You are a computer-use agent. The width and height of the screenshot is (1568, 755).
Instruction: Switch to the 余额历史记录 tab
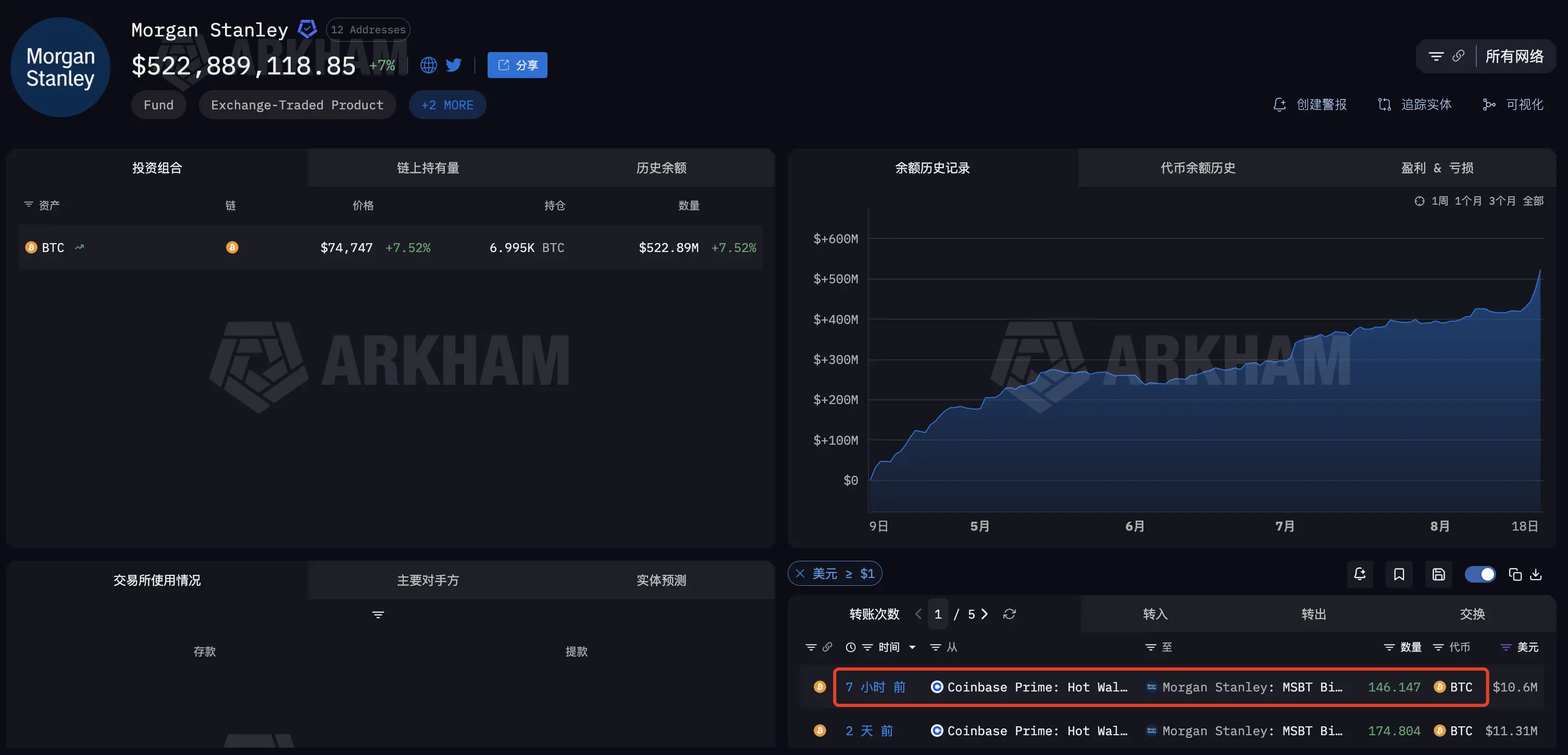932,168
